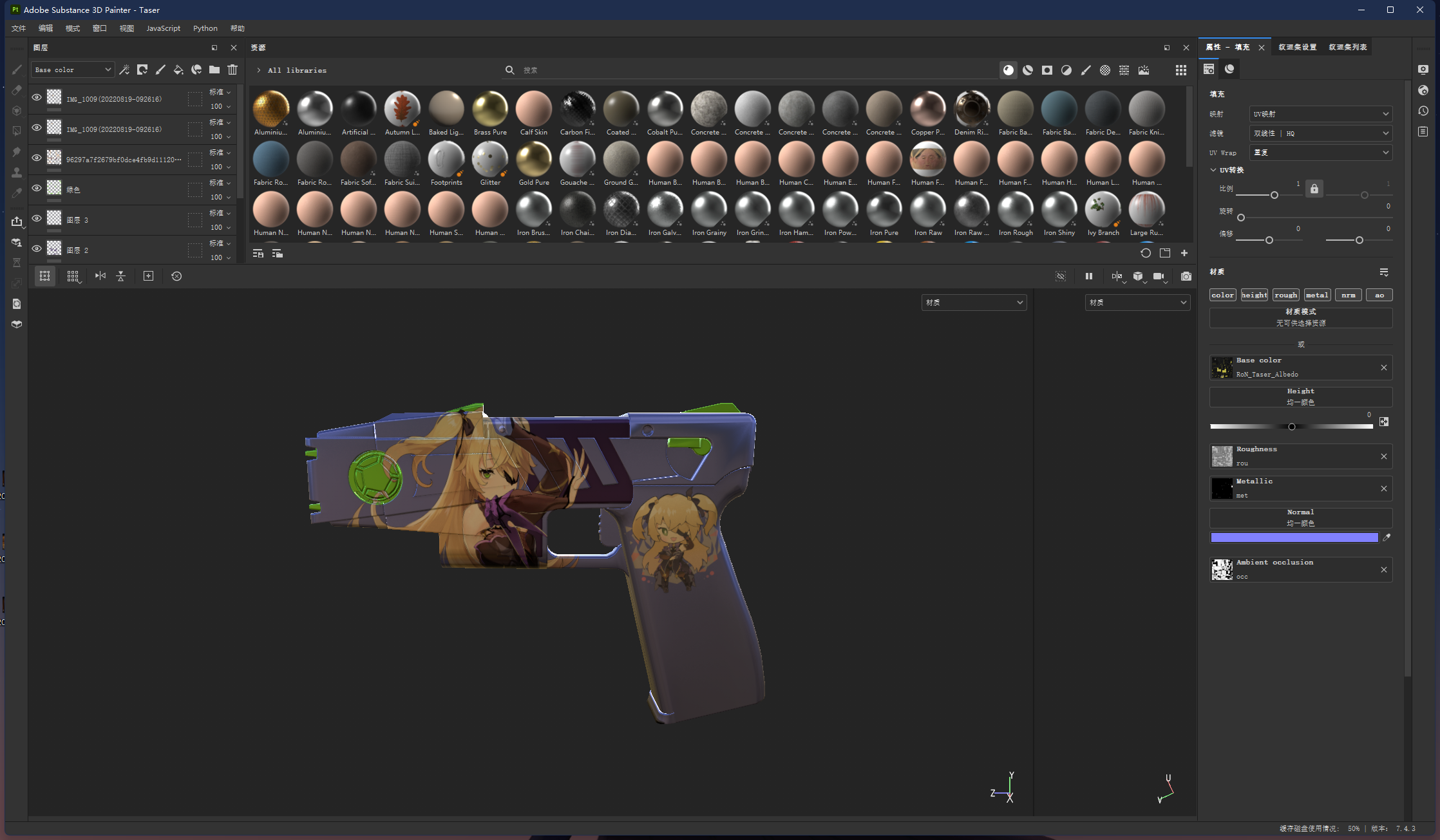Open the UV Wrap 重复 dropdown
The image size is (1440, 840).
tap(1320, 153)
